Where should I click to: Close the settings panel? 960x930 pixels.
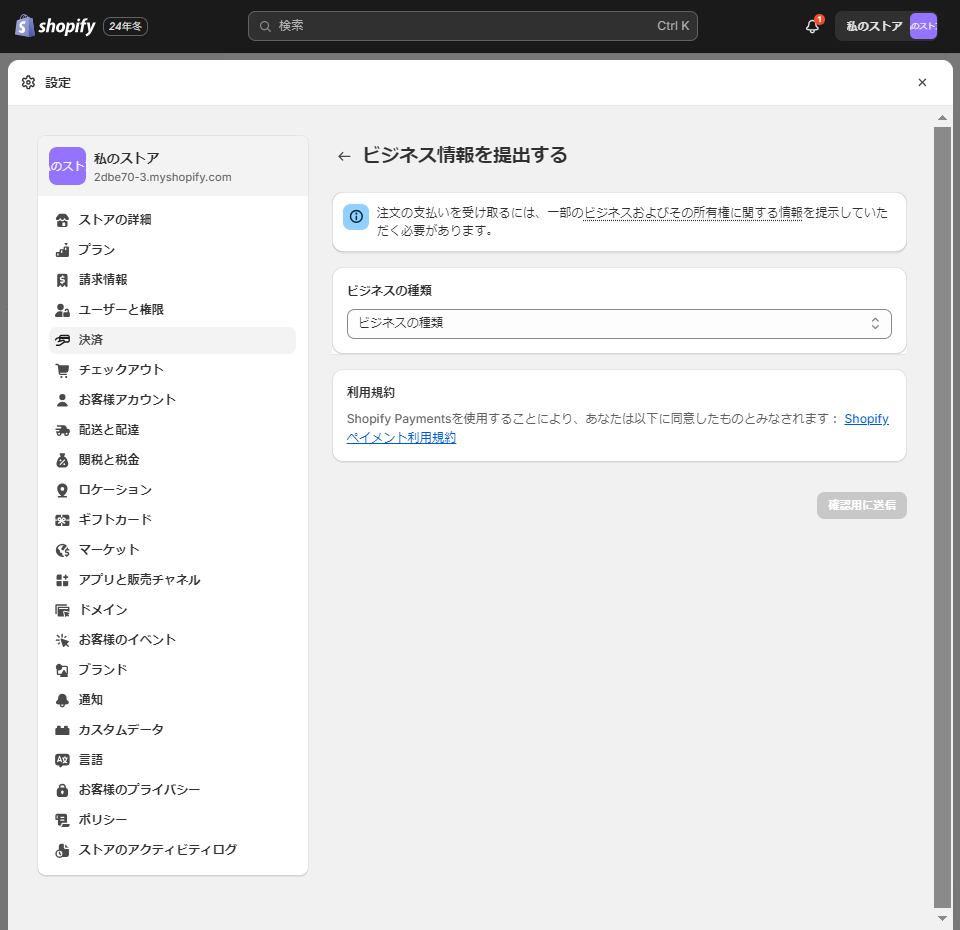pos(922,82)
